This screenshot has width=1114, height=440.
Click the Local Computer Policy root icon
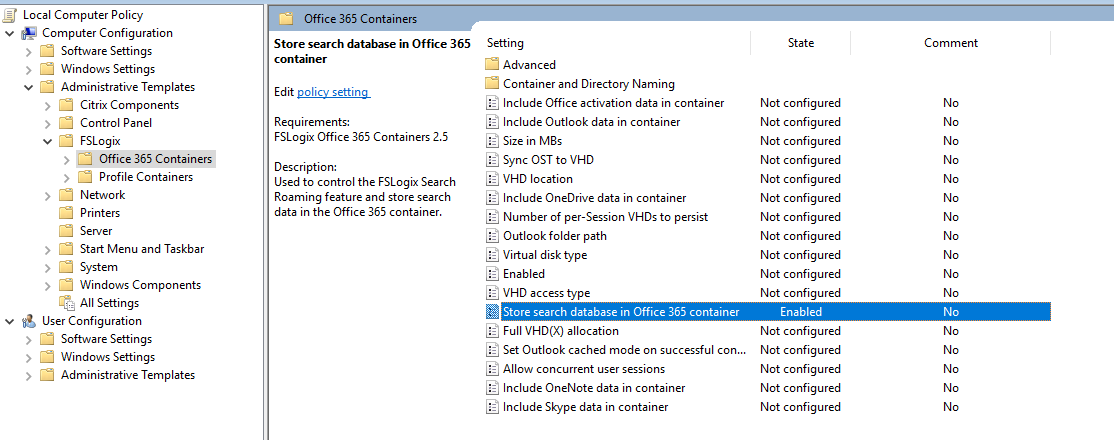point(10,14)
